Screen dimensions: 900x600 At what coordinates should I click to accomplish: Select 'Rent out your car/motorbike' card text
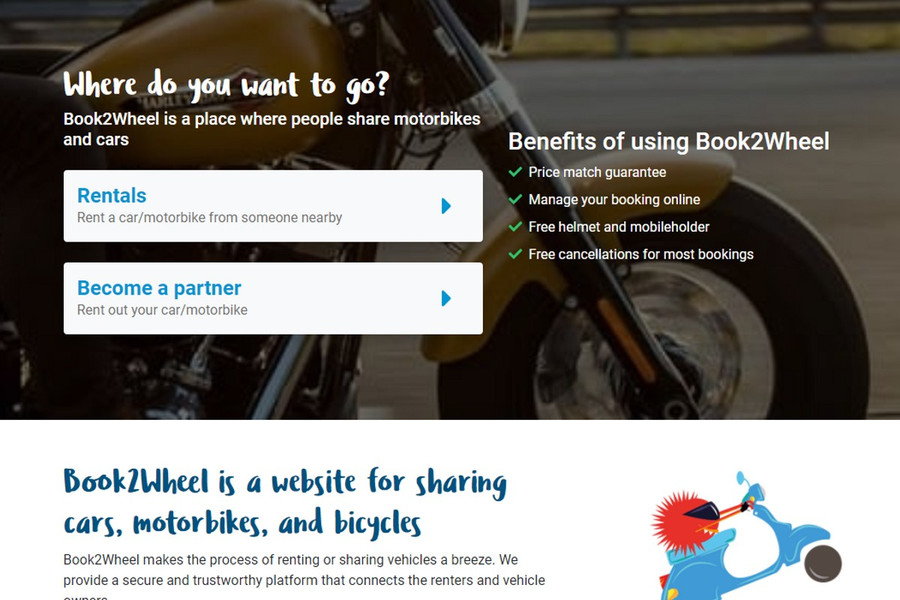162,310
